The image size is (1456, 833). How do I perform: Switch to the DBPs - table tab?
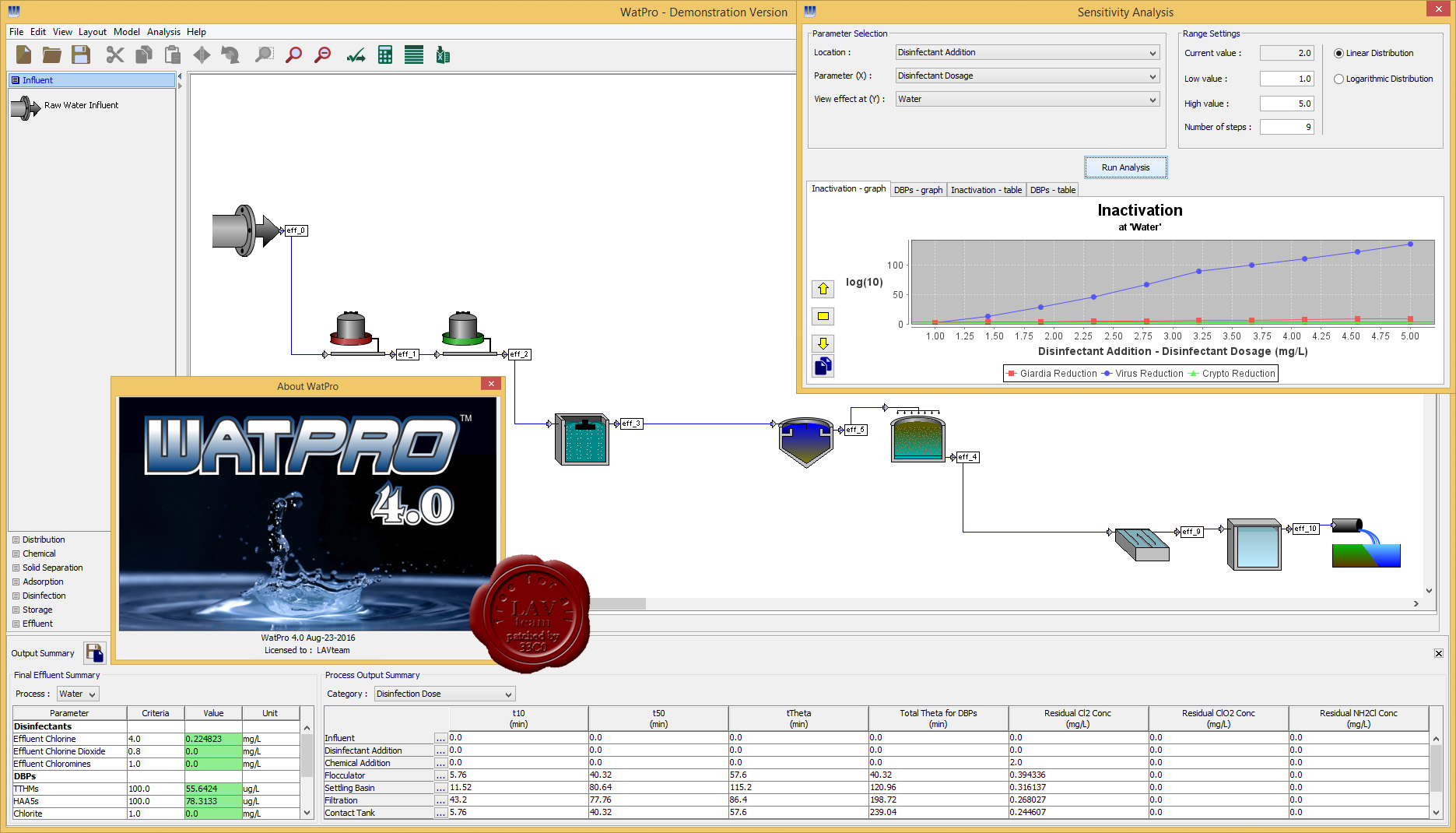click(x=1052, y=190)
